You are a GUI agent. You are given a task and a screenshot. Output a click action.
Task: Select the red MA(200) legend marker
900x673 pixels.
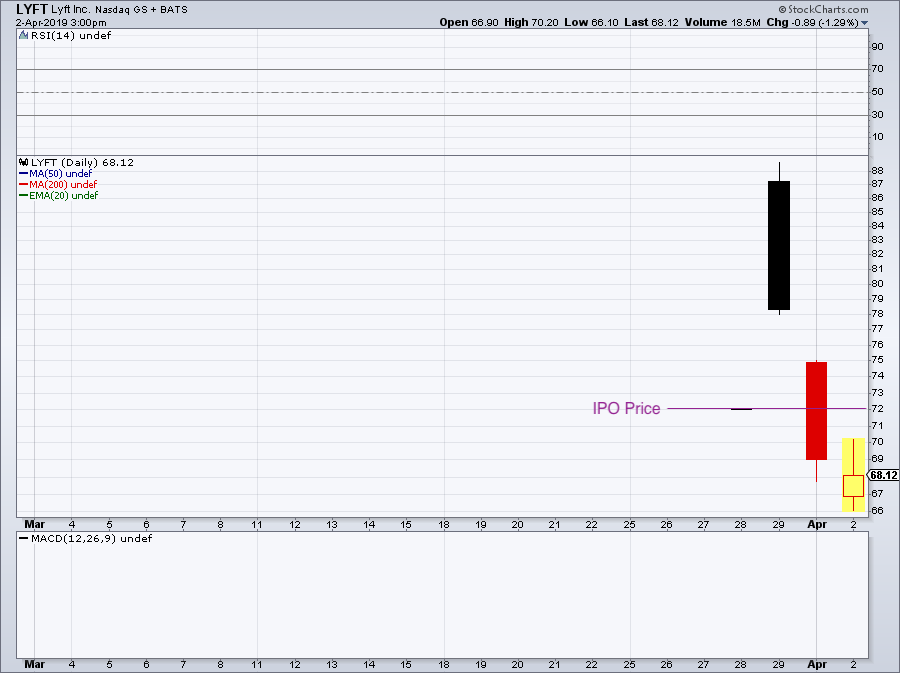[x=24, y=184]
